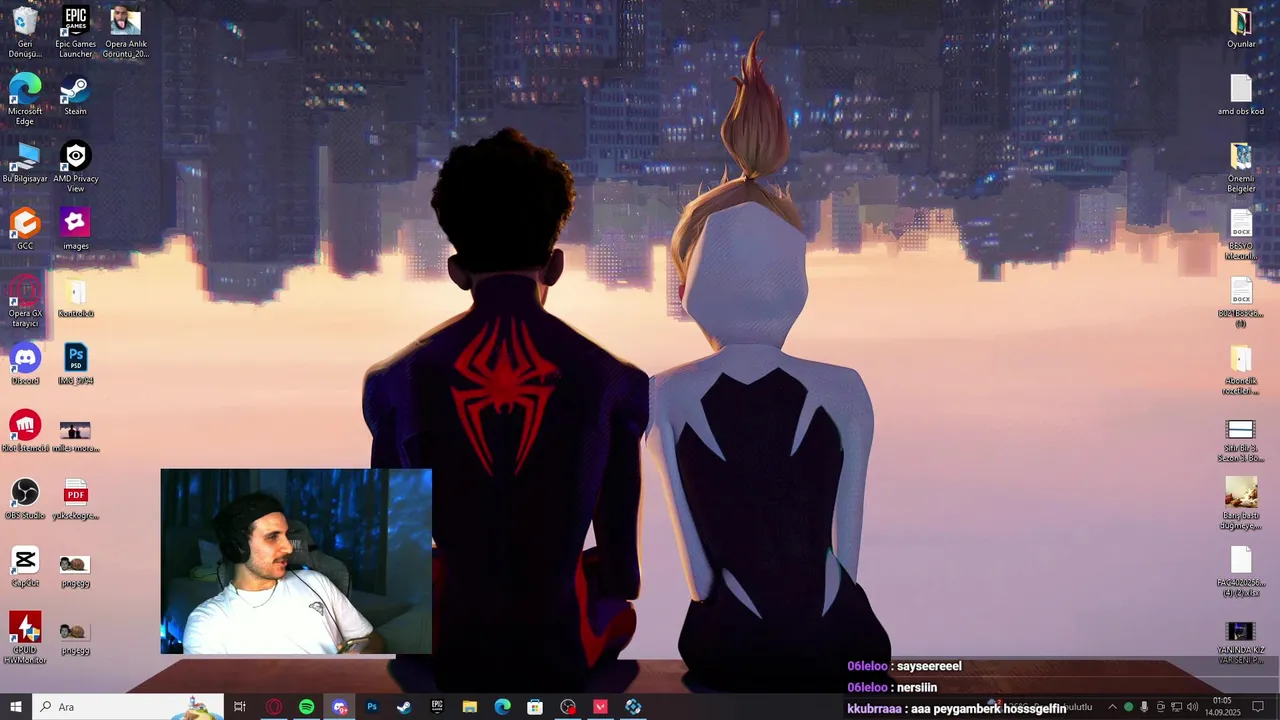Open CPUID HWMonitor desktop shortcut

pyautogui.click(x=25, y=639)
